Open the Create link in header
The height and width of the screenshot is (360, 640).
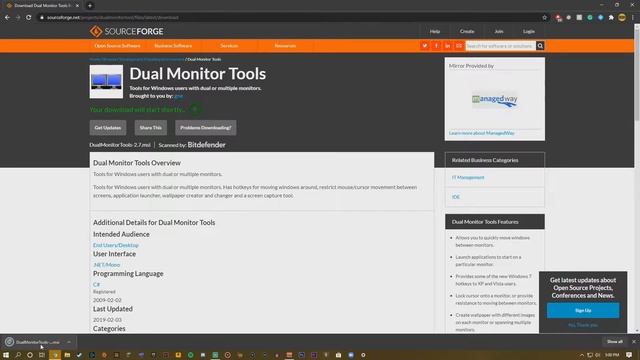coord(467,31)
